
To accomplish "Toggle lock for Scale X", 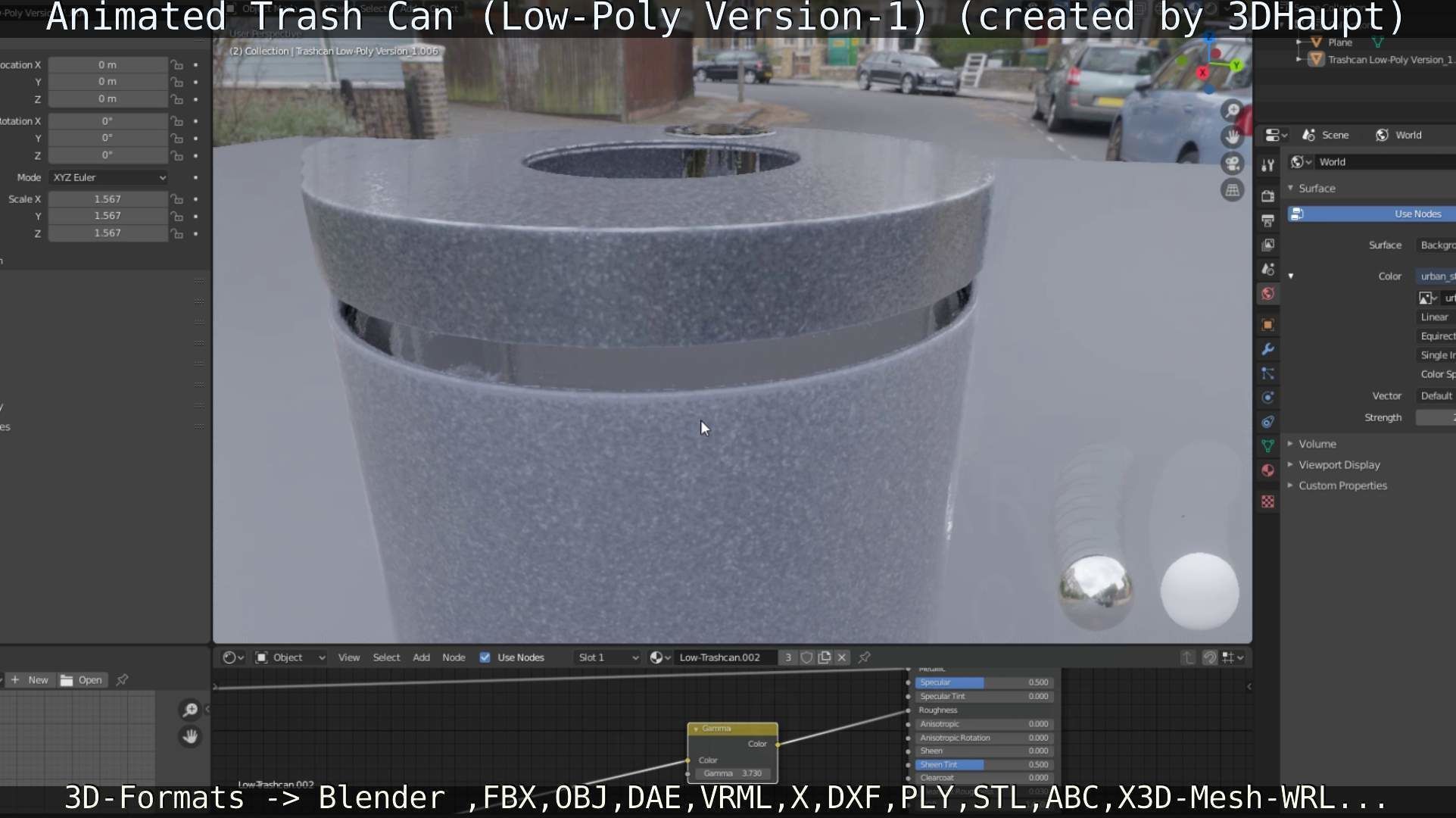I will 176,199.
